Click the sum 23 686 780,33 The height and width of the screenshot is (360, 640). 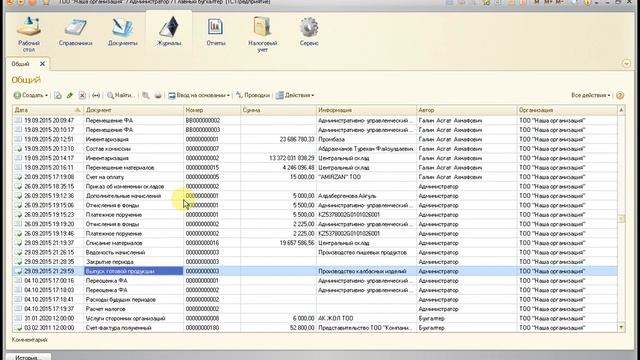tap(297, 139)
